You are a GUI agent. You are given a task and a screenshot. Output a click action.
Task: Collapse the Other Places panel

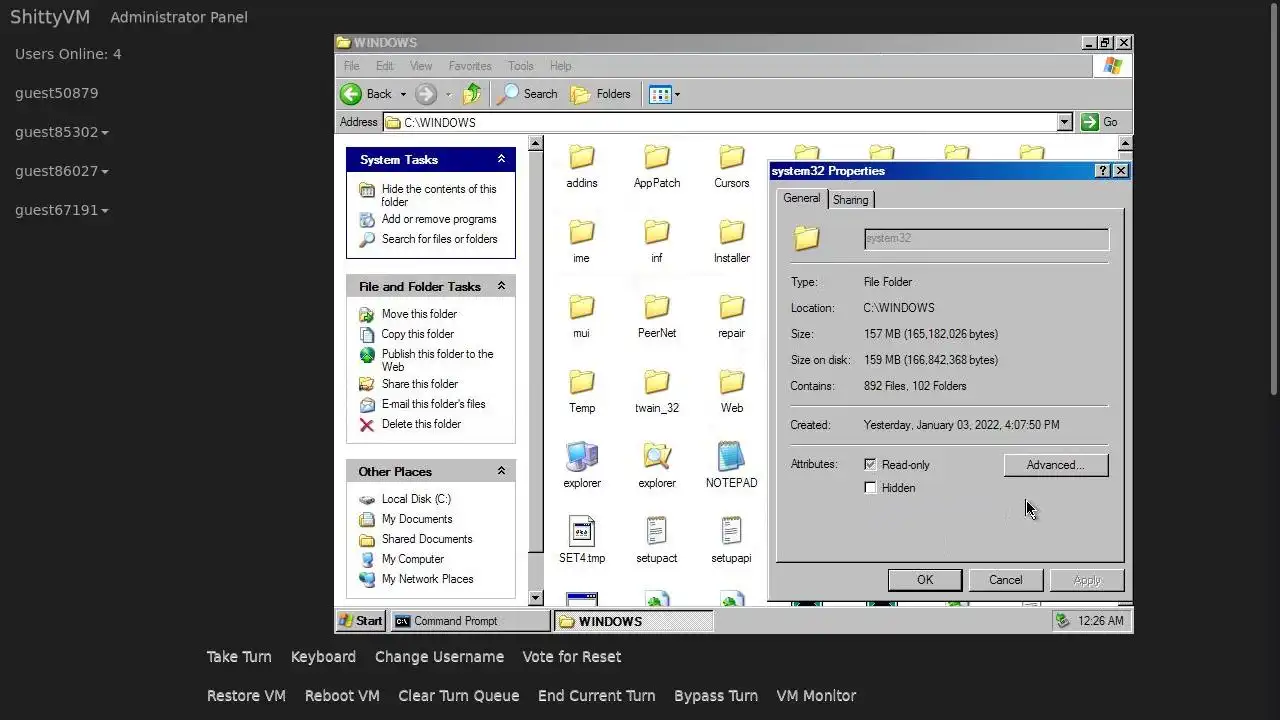click(501, 471)
